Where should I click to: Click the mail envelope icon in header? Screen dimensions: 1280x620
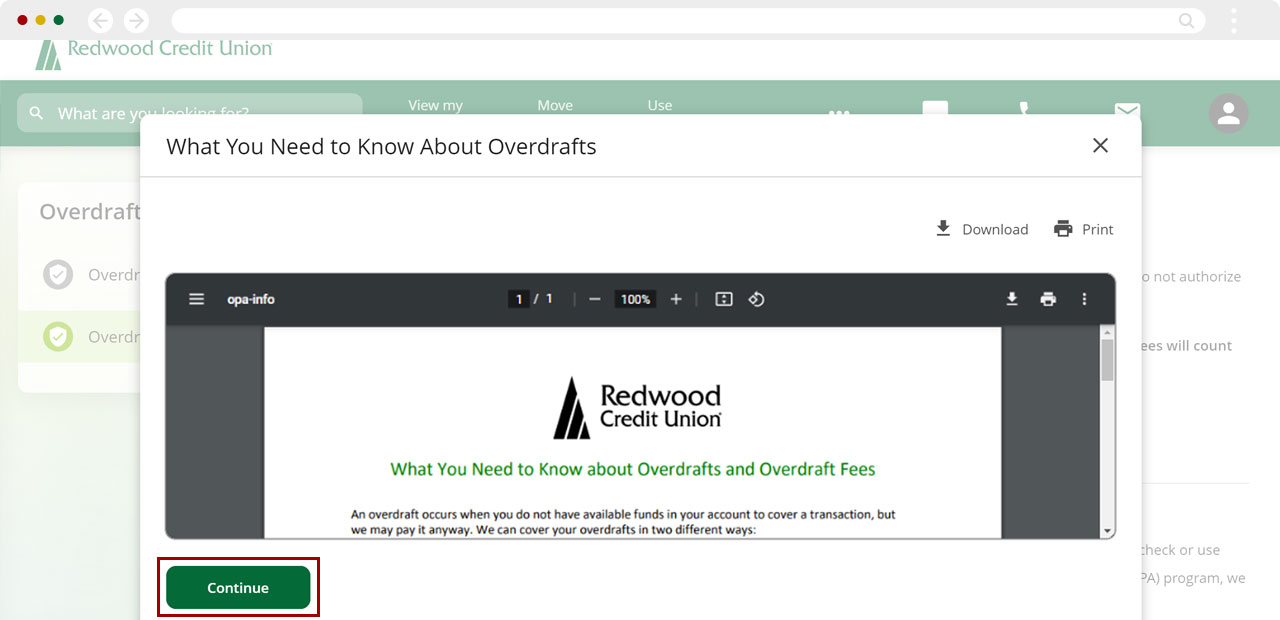tap(1127, 109)
